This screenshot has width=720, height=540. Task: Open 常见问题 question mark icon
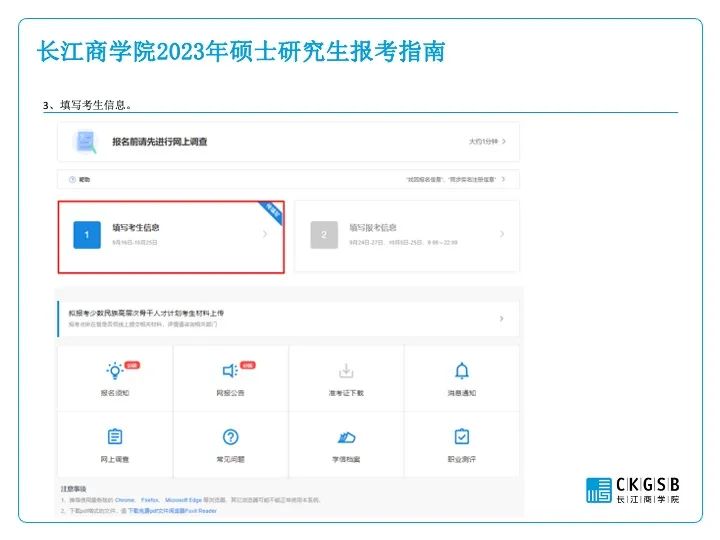click(231, 437)
